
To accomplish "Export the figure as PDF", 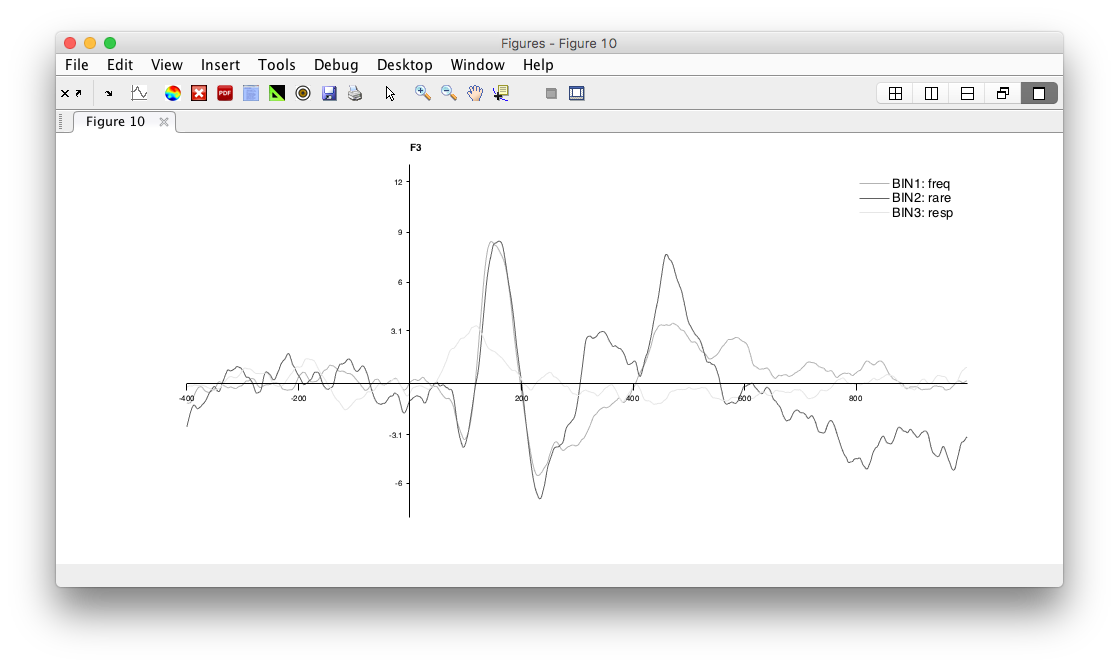I will click(x=224, y=92).
